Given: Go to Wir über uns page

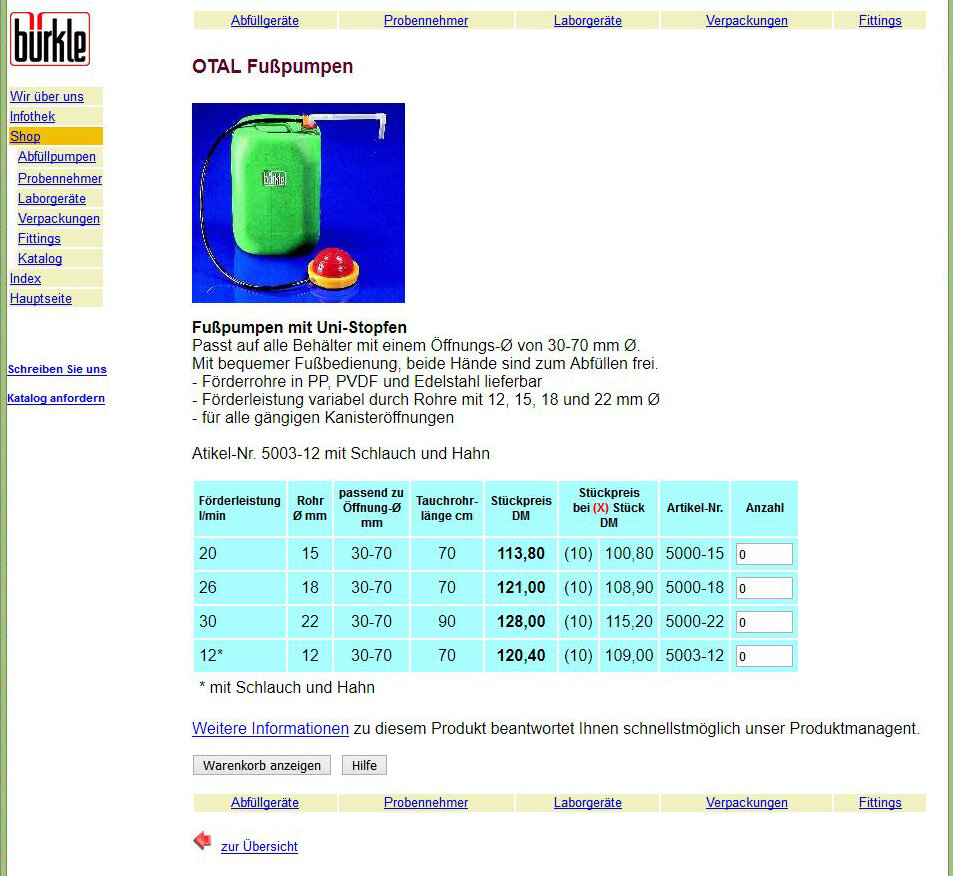Looking at the screenshot, I should point(47,97).
